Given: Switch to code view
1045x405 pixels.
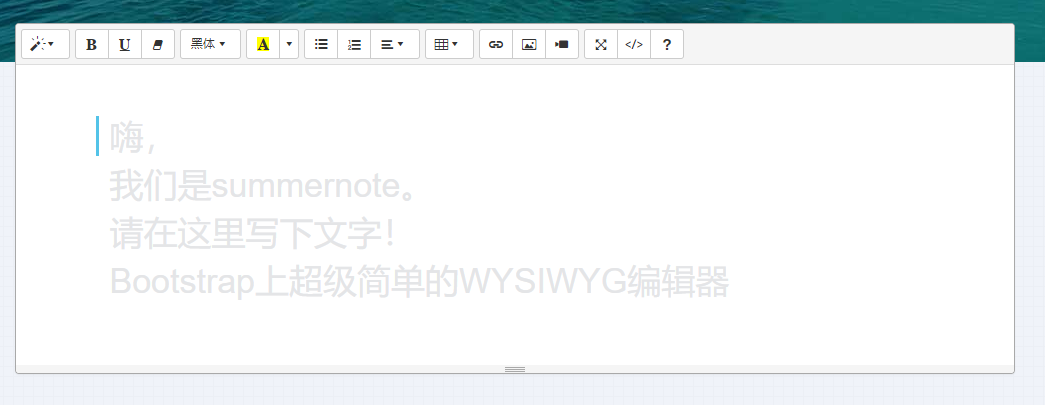Looking at the screenshot, I should click(634, 44).
